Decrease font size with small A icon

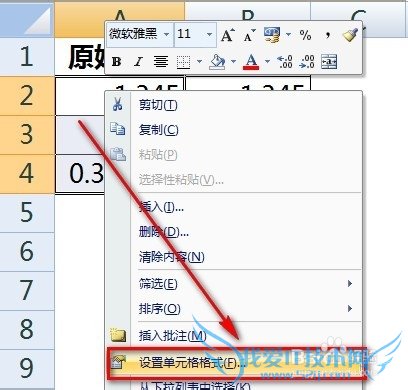(249, 35)
